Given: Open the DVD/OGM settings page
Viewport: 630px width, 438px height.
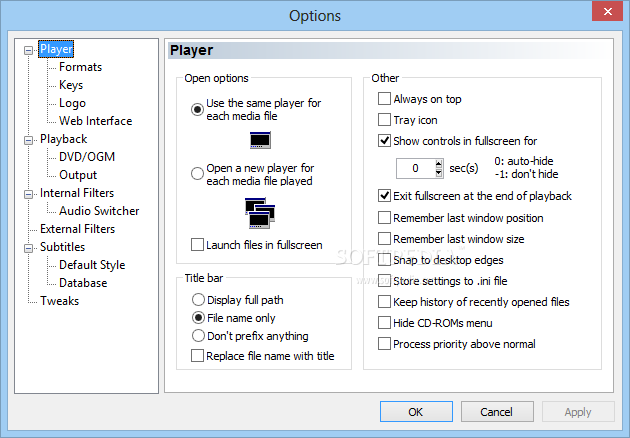Looking at the screenshot, I should (87, 157).
